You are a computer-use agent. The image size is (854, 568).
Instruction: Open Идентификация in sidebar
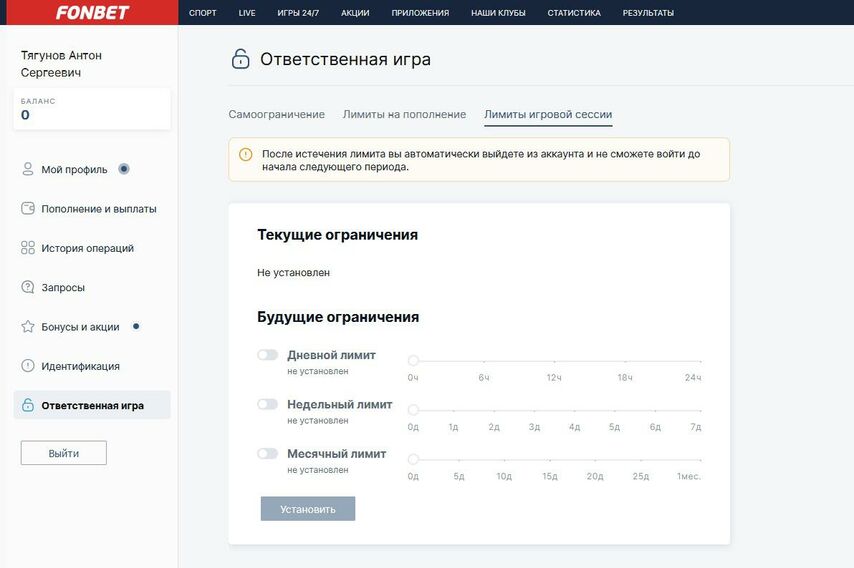[x=92, y=365]
